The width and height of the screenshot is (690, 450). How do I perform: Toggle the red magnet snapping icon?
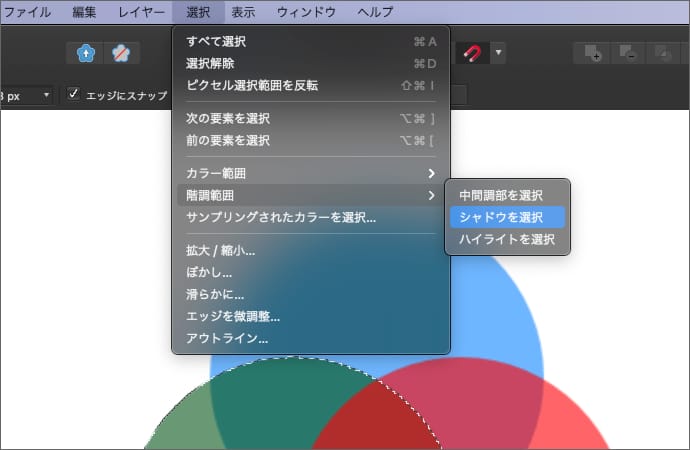(x=473, y=53)
